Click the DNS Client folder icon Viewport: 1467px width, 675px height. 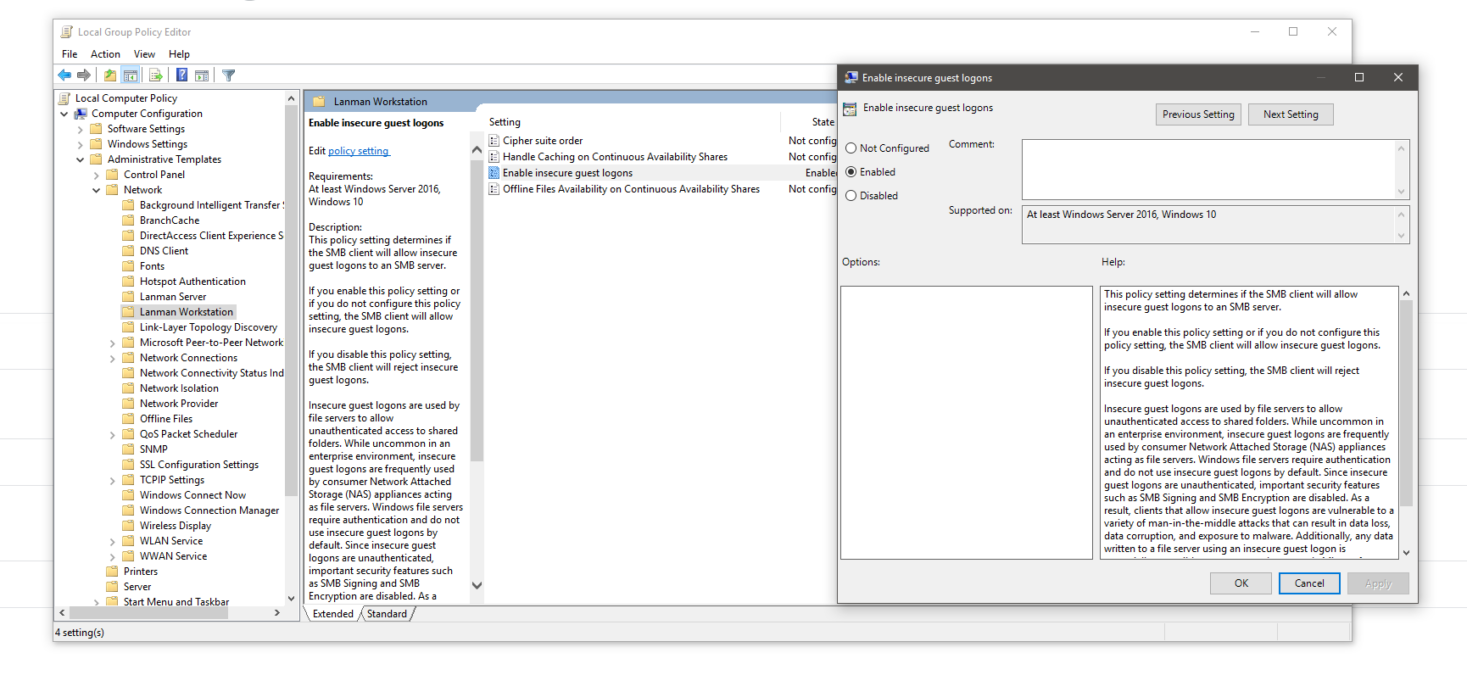coord(128,251)
